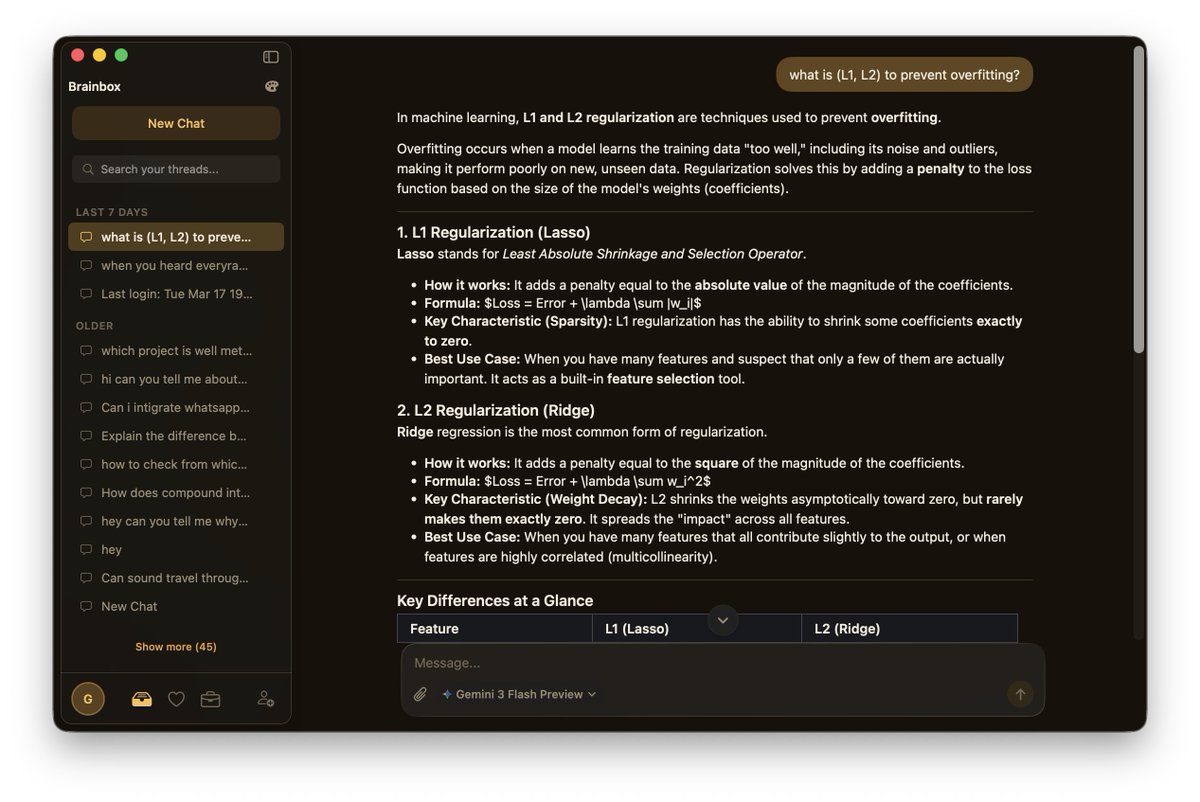Click the 'LAST 7 DAYS' section label

click(112, 212)
